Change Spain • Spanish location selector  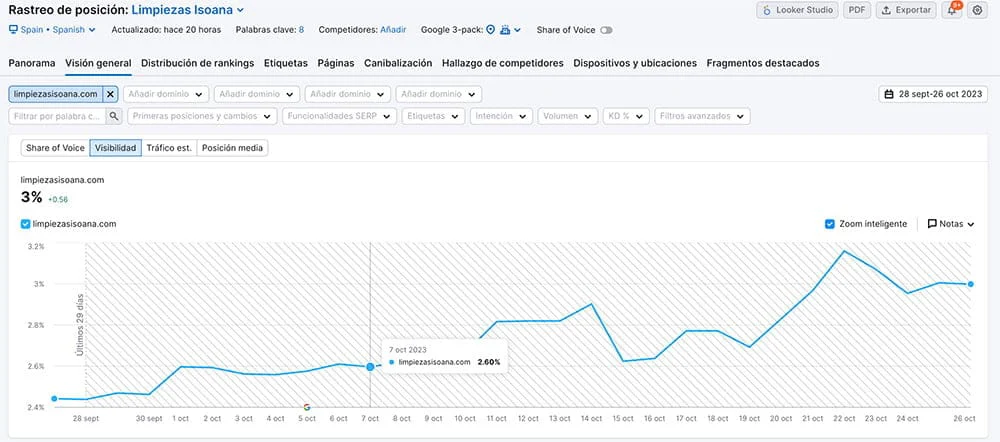coord(52,29)
